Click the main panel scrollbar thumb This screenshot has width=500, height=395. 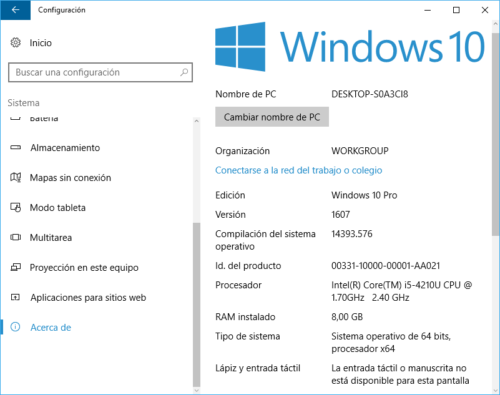[496, 135]
